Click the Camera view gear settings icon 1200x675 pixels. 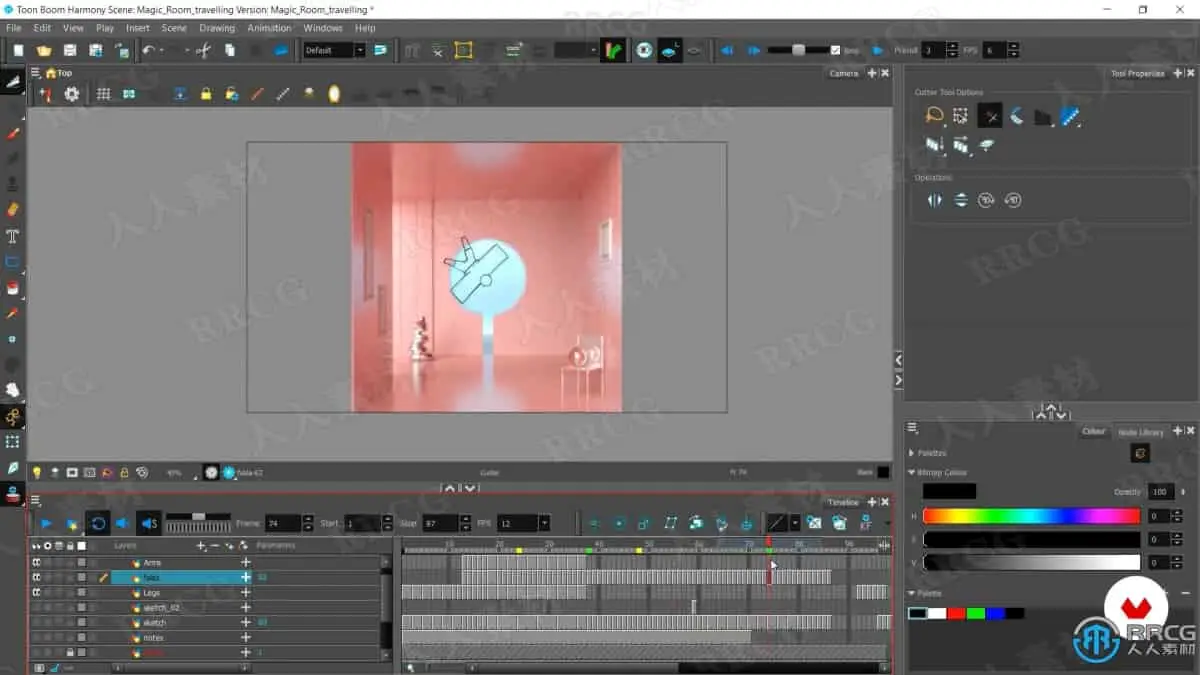pyautogui.click(x=72, y=94)
